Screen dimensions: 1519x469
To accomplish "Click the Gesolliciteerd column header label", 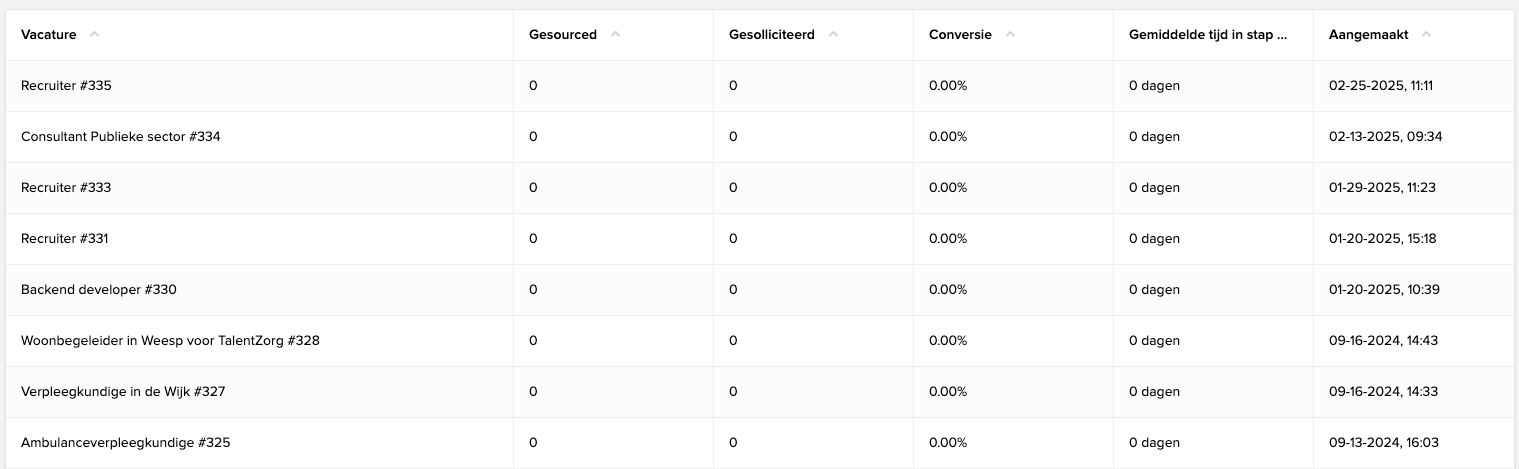I will click(x=772, y=35).
